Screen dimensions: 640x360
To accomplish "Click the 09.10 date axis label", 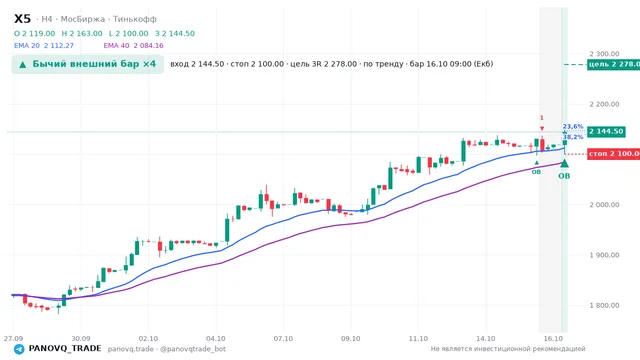I will click(x=351, y=339).
